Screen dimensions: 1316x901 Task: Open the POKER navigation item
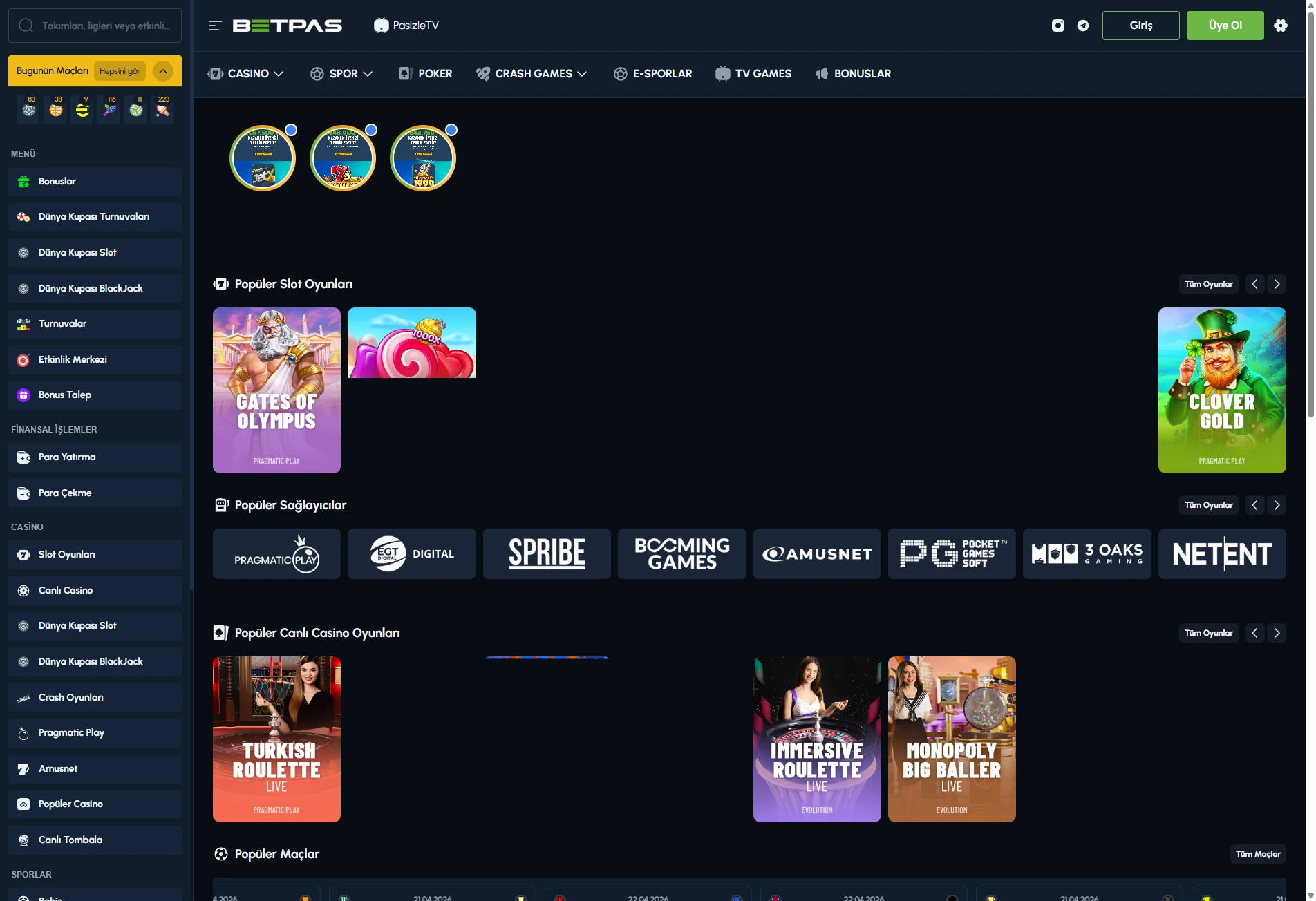426,74
